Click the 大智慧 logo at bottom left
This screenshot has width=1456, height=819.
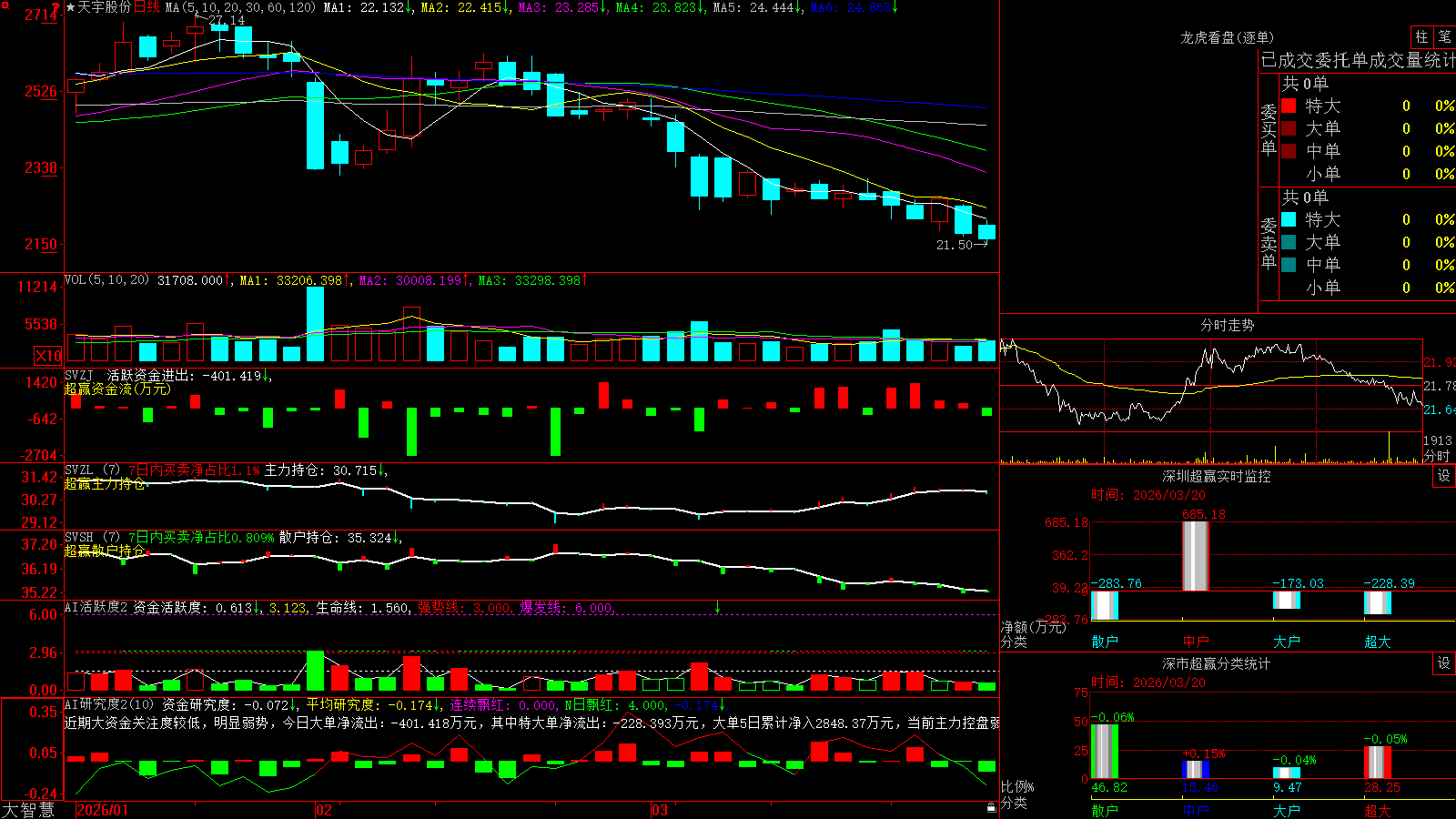28,809
